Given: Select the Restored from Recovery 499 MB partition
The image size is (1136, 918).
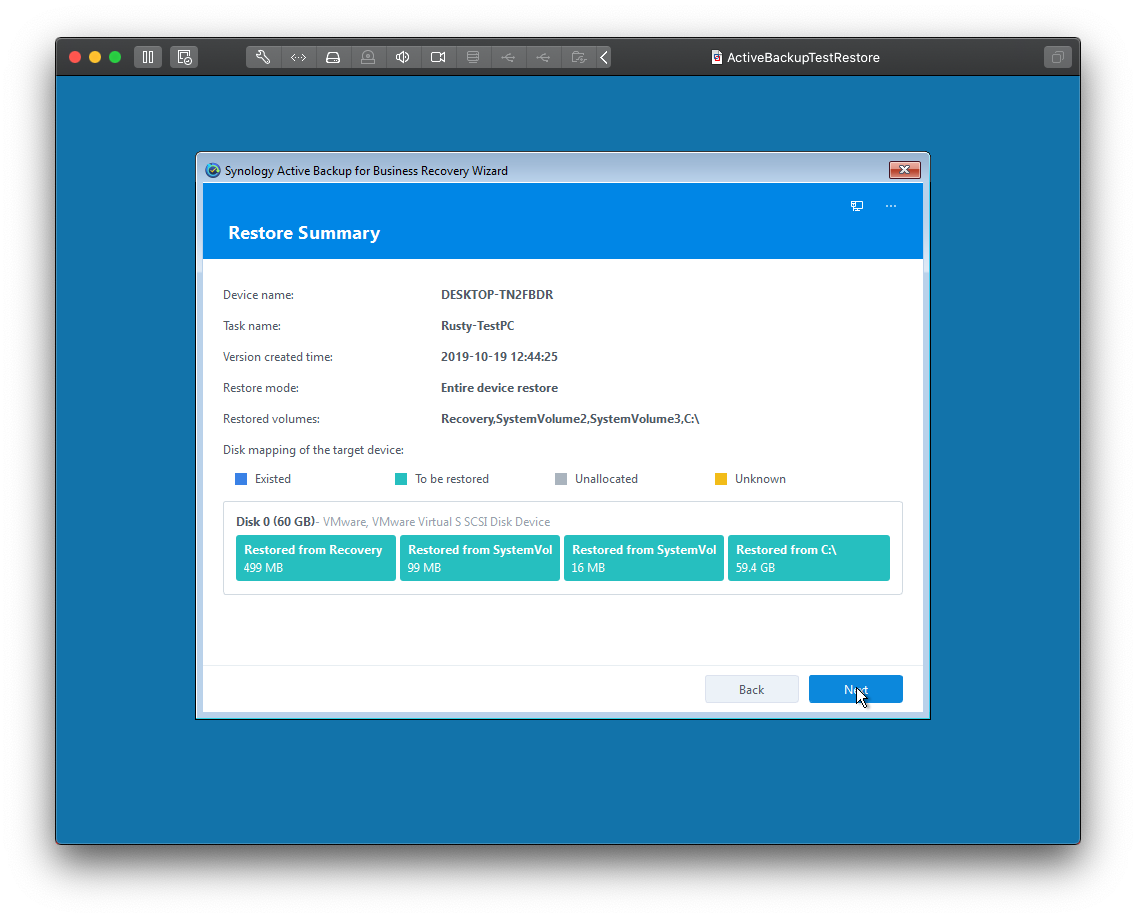Looking at the screenshot, I should (x=316, y=558).
